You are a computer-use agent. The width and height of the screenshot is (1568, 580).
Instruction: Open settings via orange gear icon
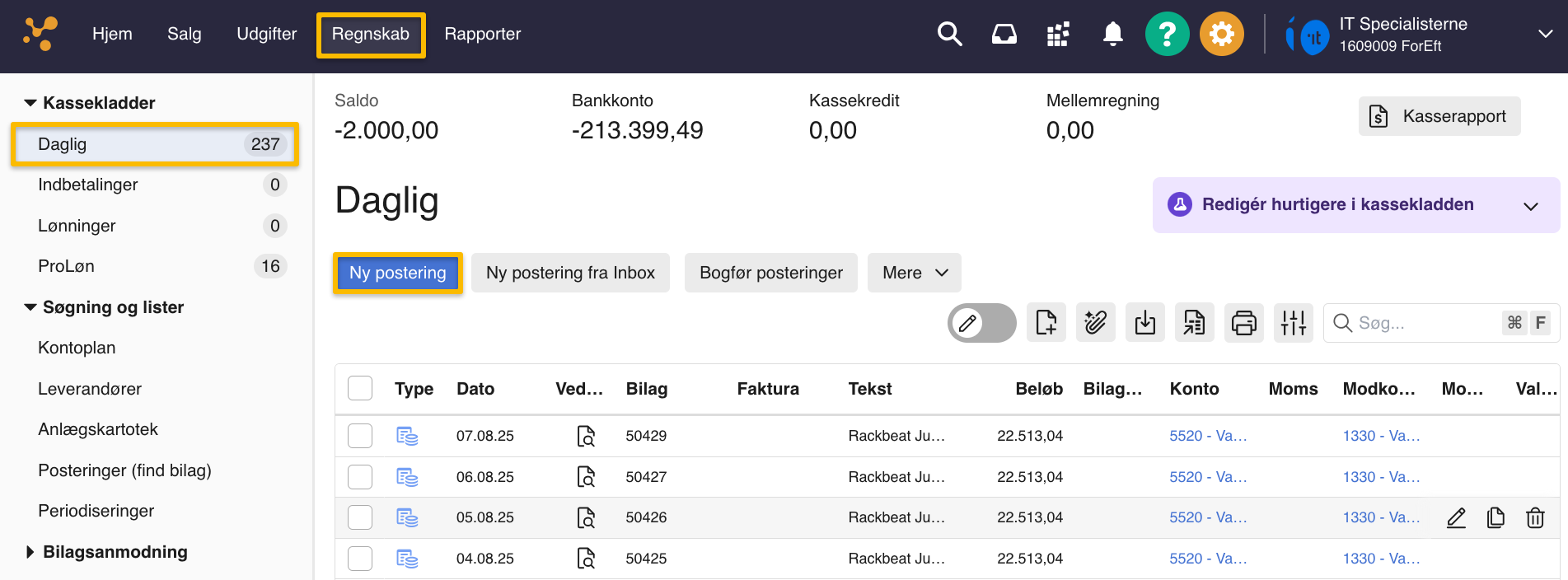pyautogui.click(x=1221, y=34)
